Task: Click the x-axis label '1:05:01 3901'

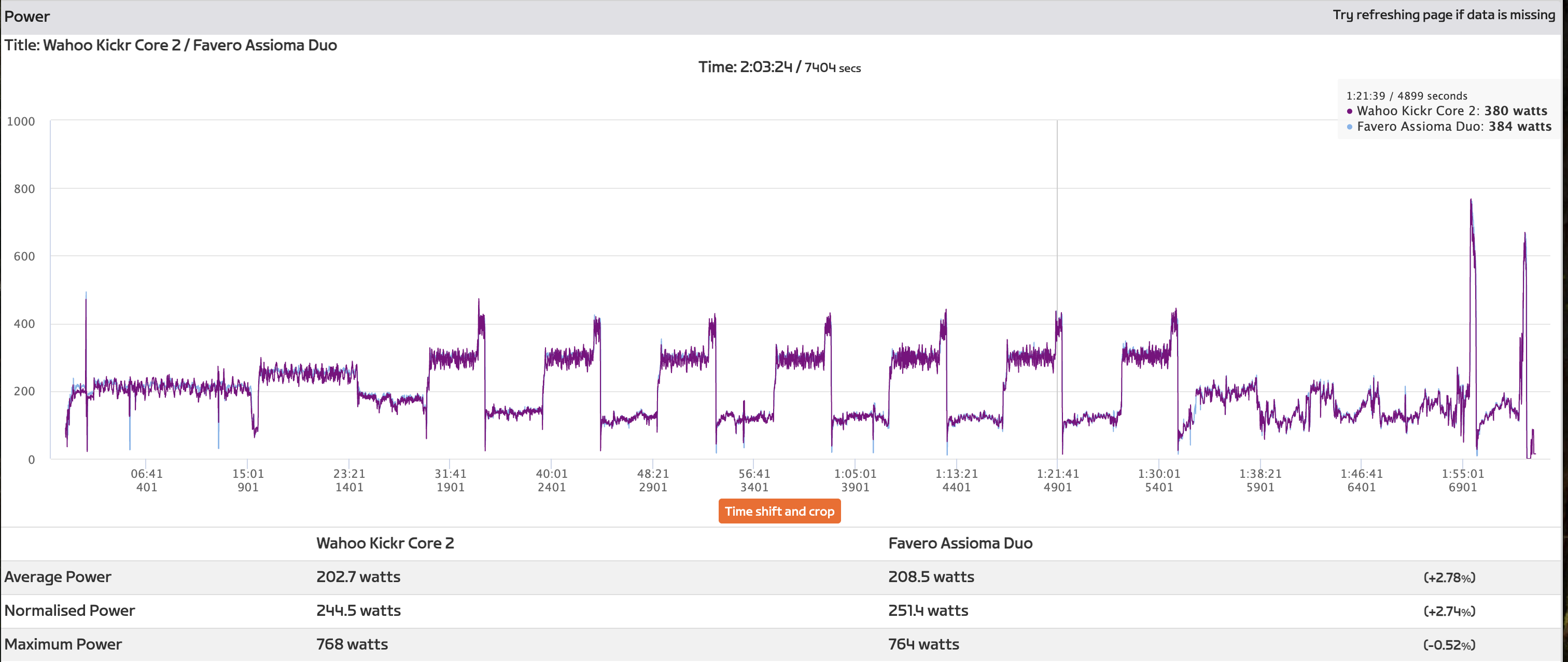Action: pyautogui.click(x=855, y=480)
